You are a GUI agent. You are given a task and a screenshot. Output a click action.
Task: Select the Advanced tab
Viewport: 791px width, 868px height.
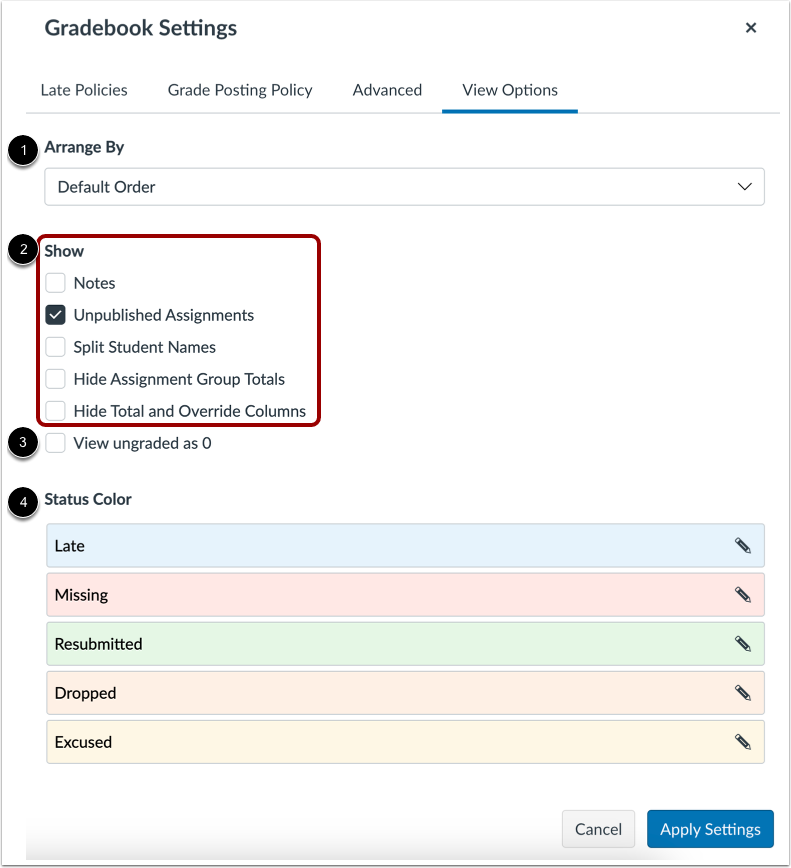387,90
